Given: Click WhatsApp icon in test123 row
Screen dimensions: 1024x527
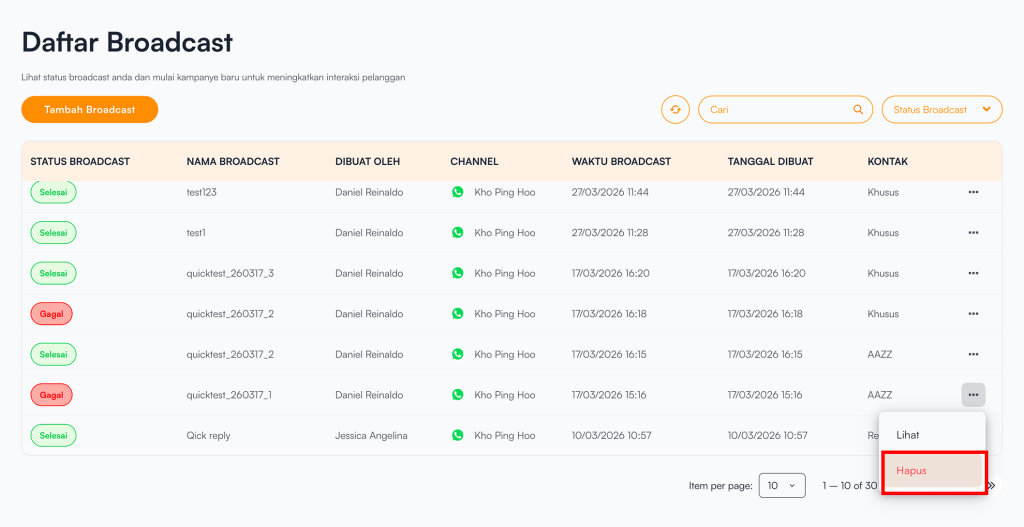Looking at the screenshot, I should [x=458, y=192].
